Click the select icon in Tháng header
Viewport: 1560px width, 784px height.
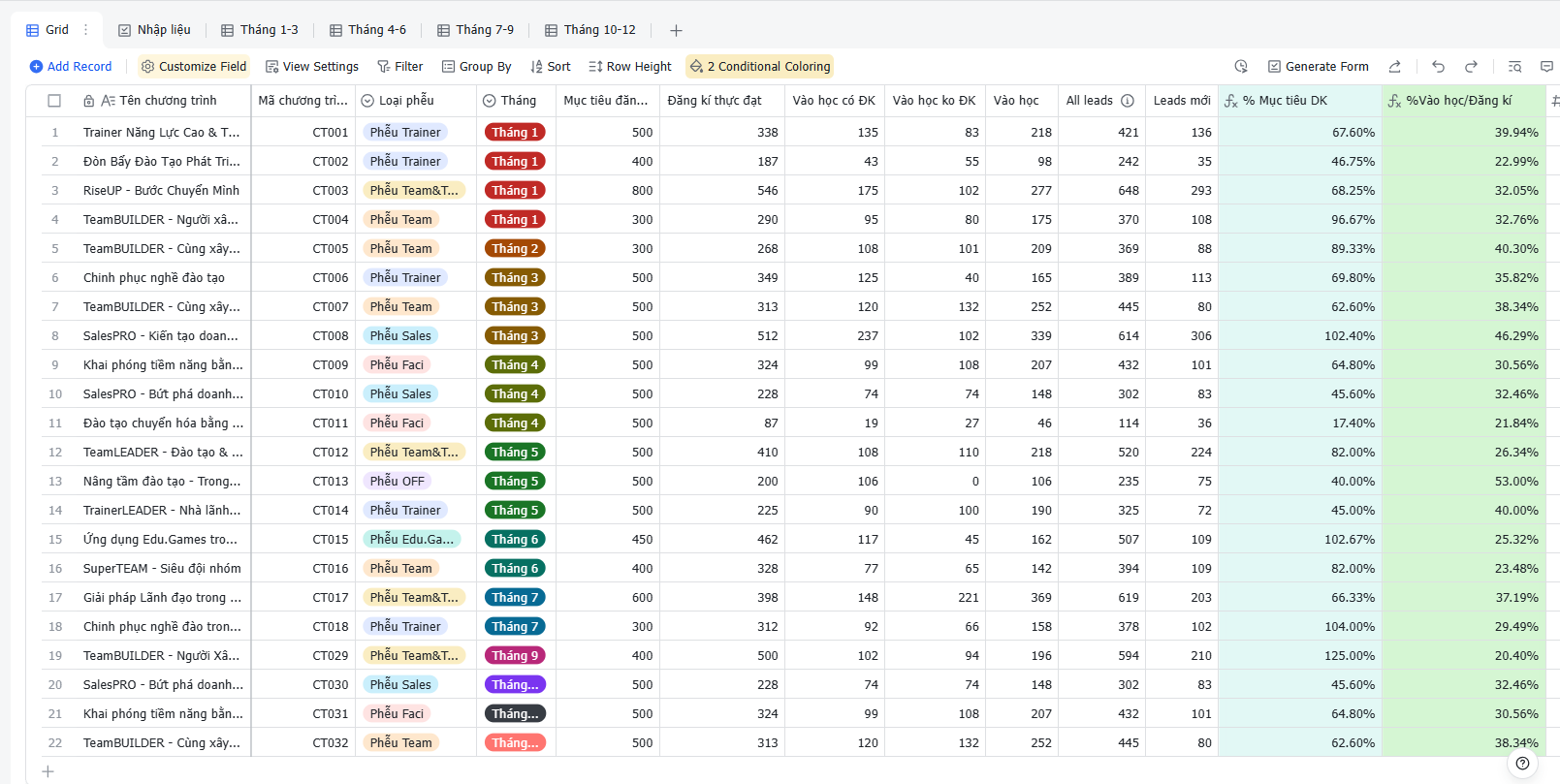tap(490, 101)
